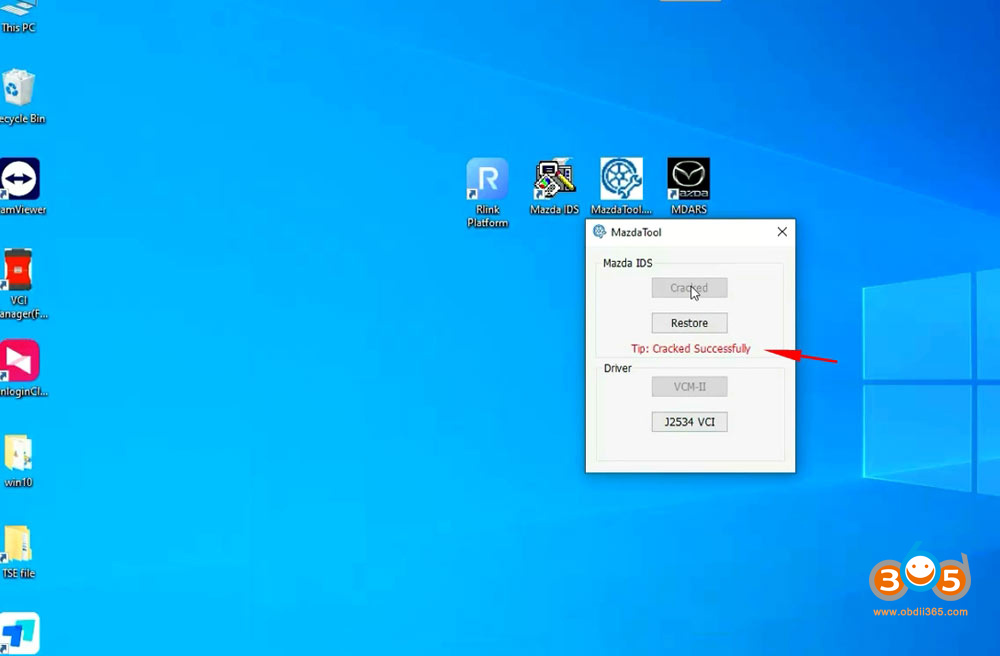Launch the TeamViewer desktop shortcut
Screen dimensions: 1000x656
[x=20, y=187]
